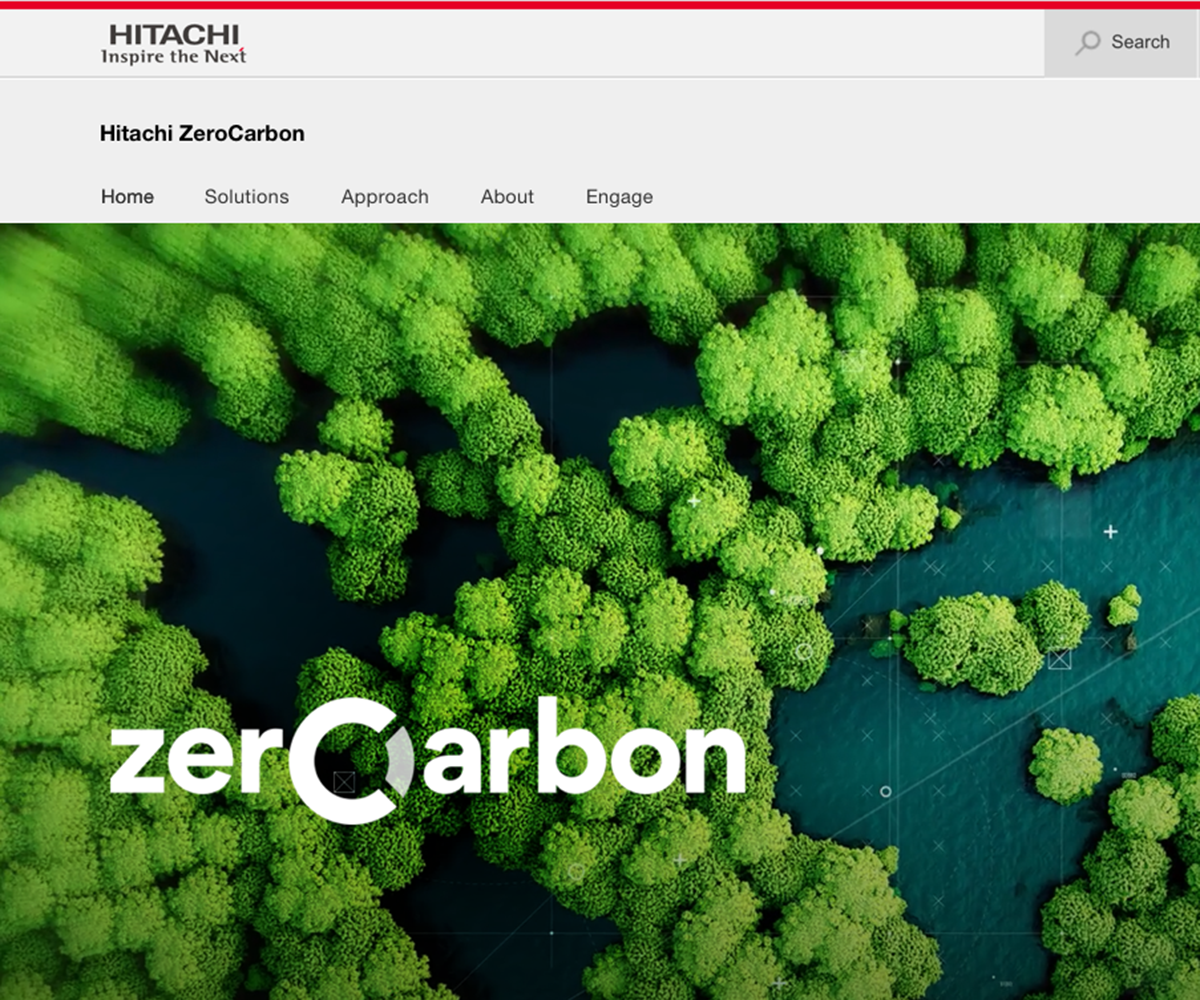Image resolution: width=1200 pixels, height=1000 pixels.
Task: Open the Solutions menu item
Action: tap(246, 197)
